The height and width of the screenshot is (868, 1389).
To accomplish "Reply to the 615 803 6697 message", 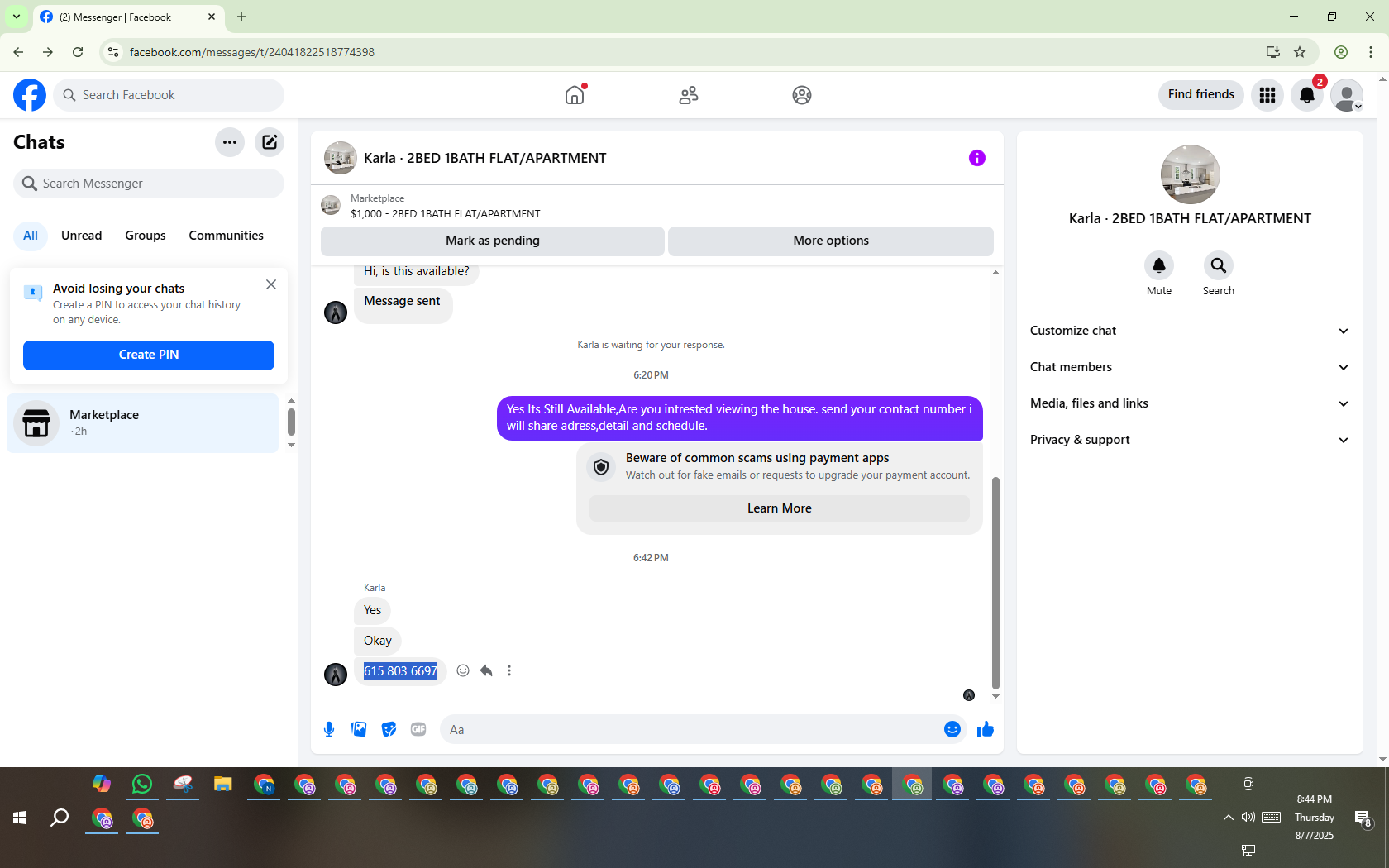I will (x=486, y=670).
